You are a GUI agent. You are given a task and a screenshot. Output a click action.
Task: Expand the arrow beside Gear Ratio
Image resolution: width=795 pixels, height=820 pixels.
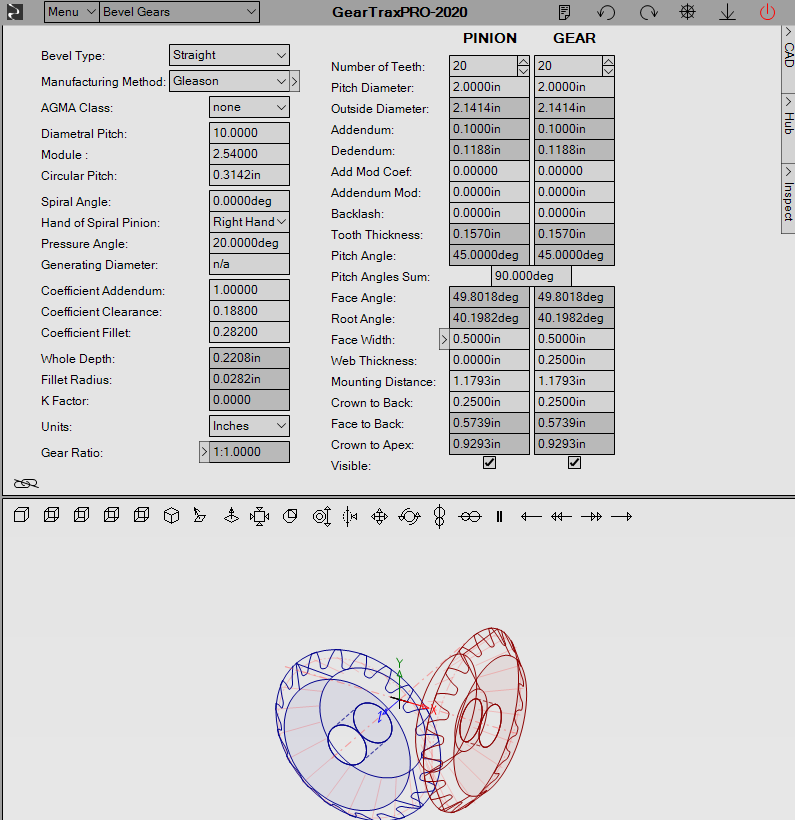click(204, 452)
